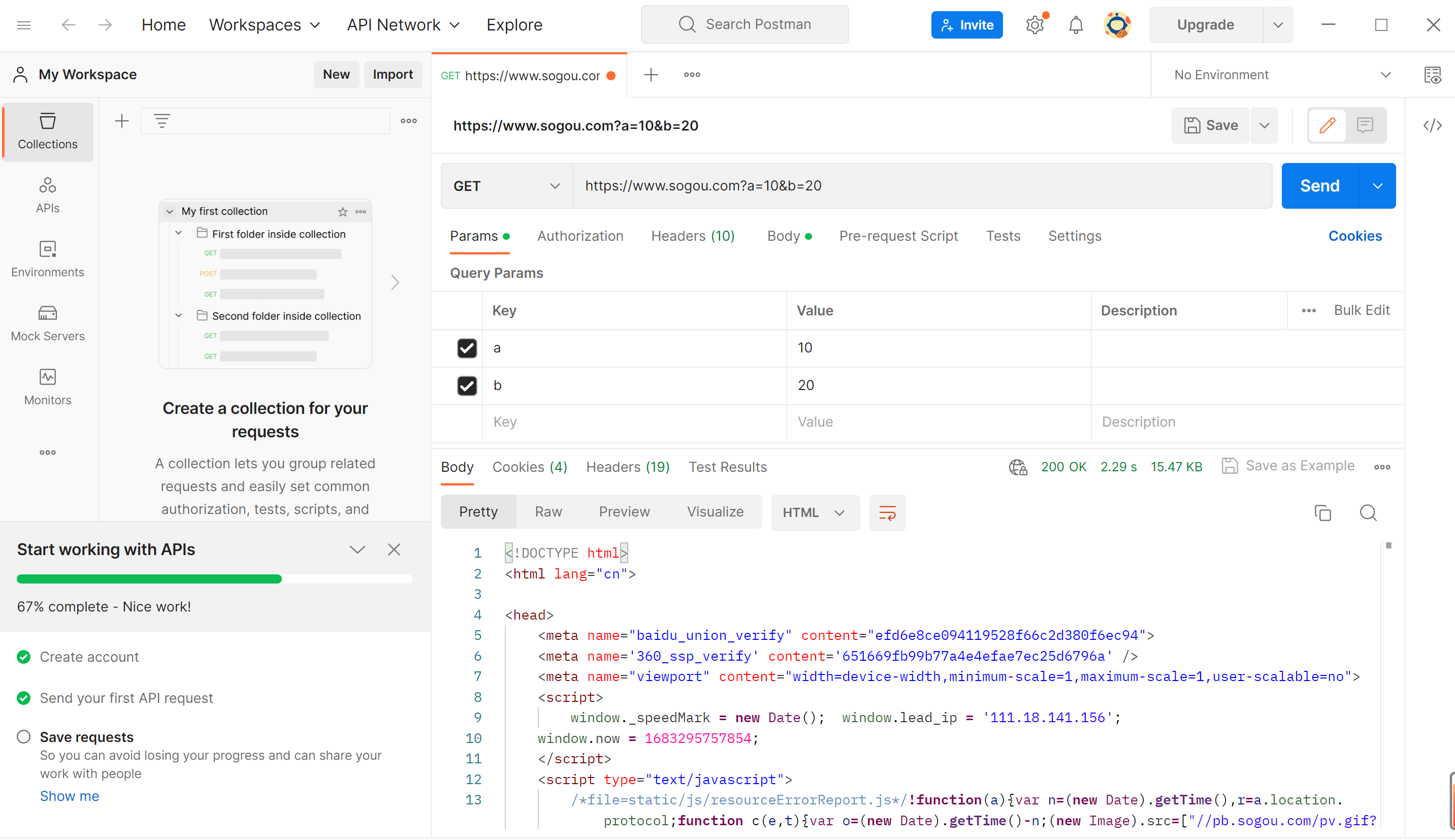Change the HTML format dropdown
1455x840 pixels.
coord(815,512)
